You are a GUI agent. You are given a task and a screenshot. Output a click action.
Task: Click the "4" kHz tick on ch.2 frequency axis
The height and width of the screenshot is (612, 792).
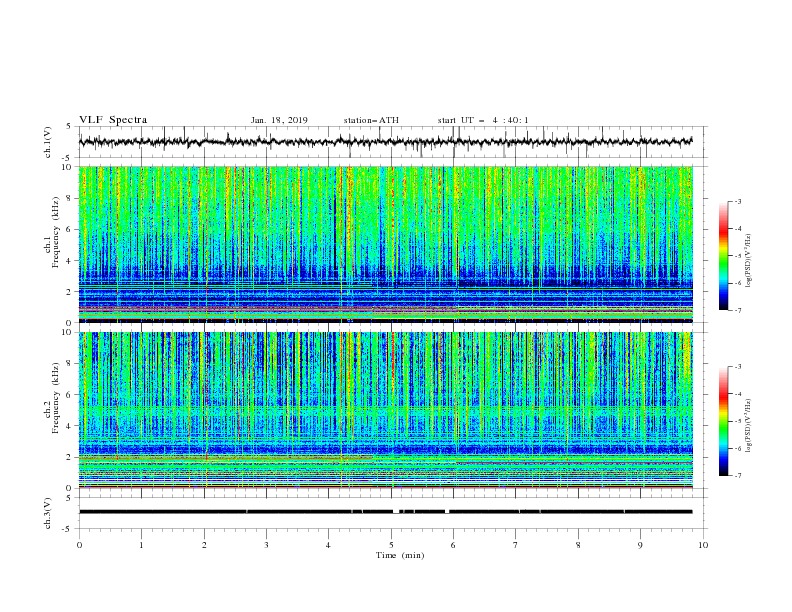(69, 426)
